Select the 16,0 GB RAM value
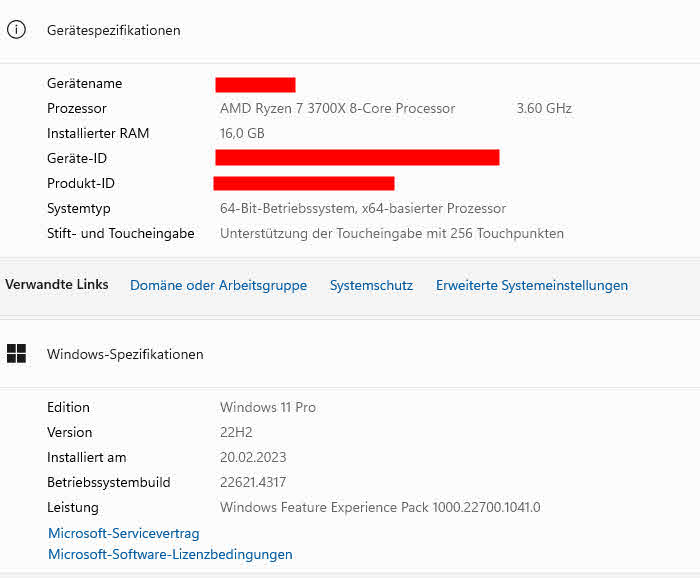This screenshot has height=578, width=700. [242, 133]
